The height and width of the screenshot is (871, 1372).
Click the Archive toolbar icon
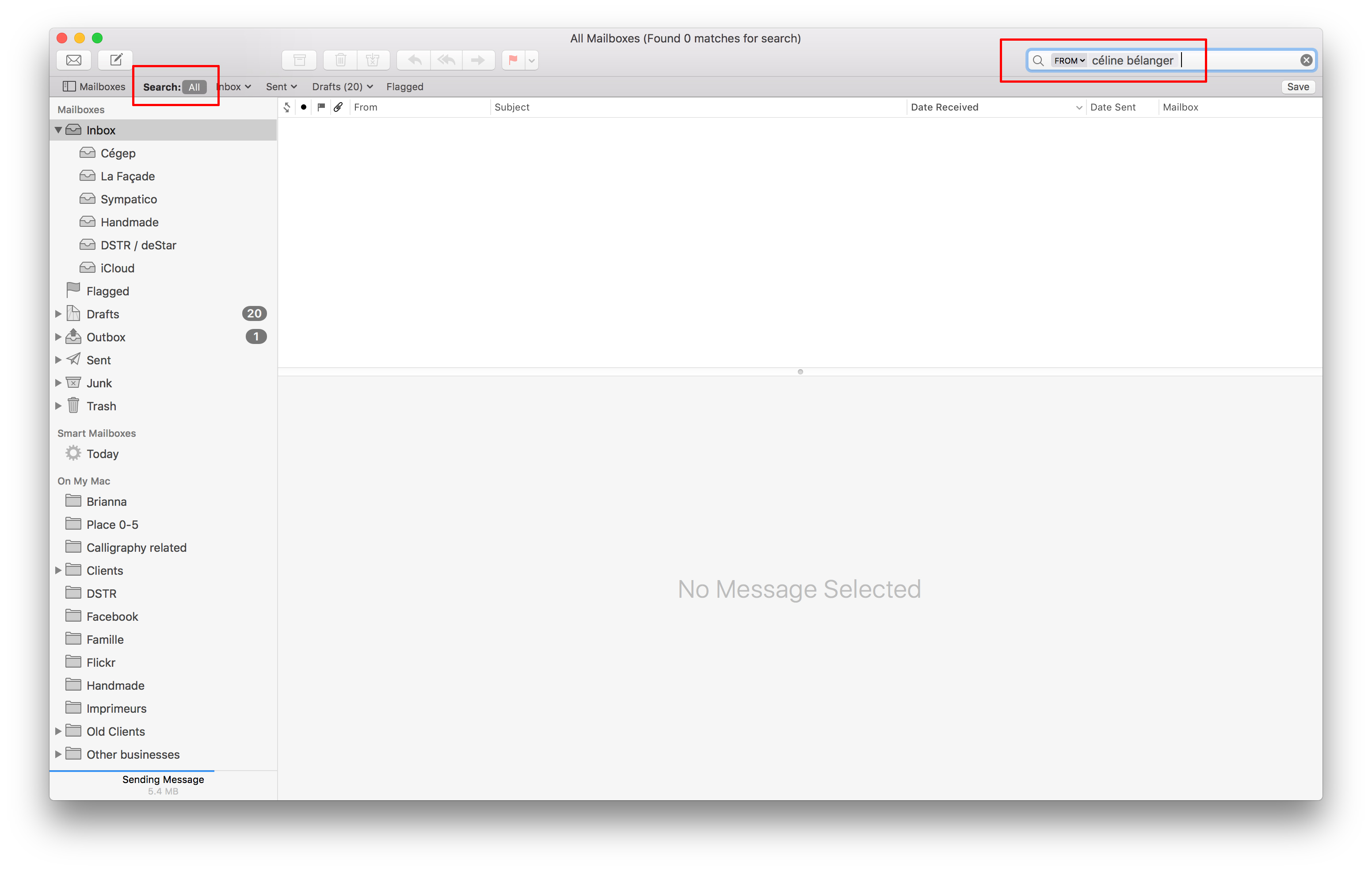(x=299, y=60)
